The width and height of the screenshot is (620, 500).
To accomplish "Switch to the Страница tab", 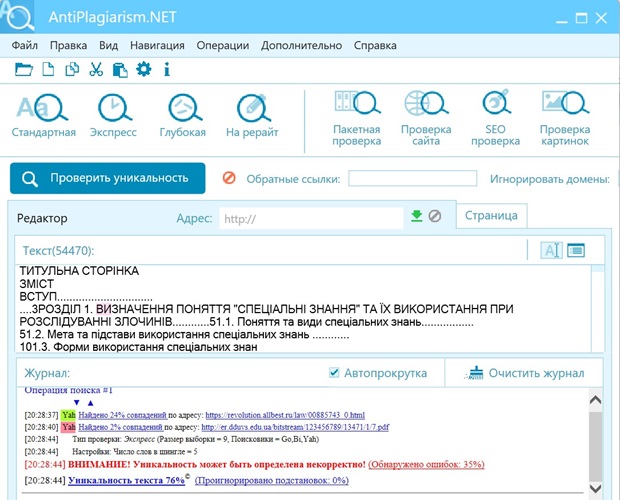I will 491,215.
